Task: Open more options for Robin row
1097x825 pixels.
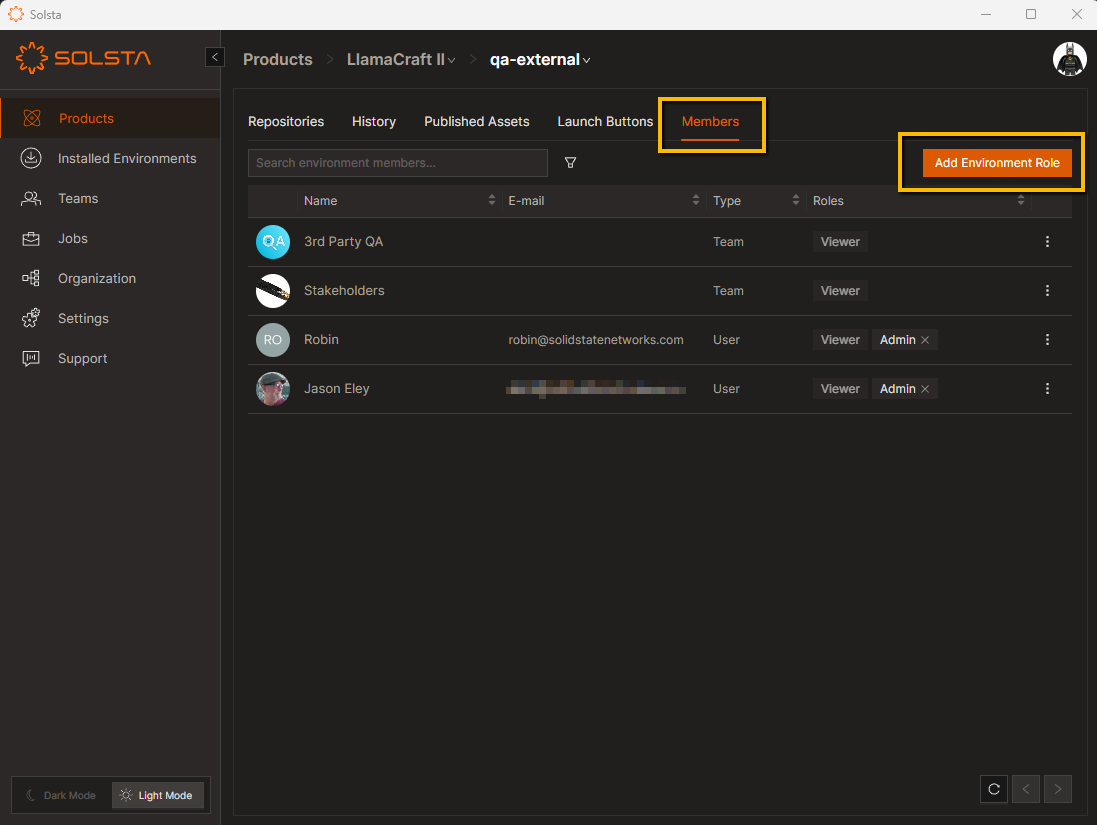Action: point(1047,339)
